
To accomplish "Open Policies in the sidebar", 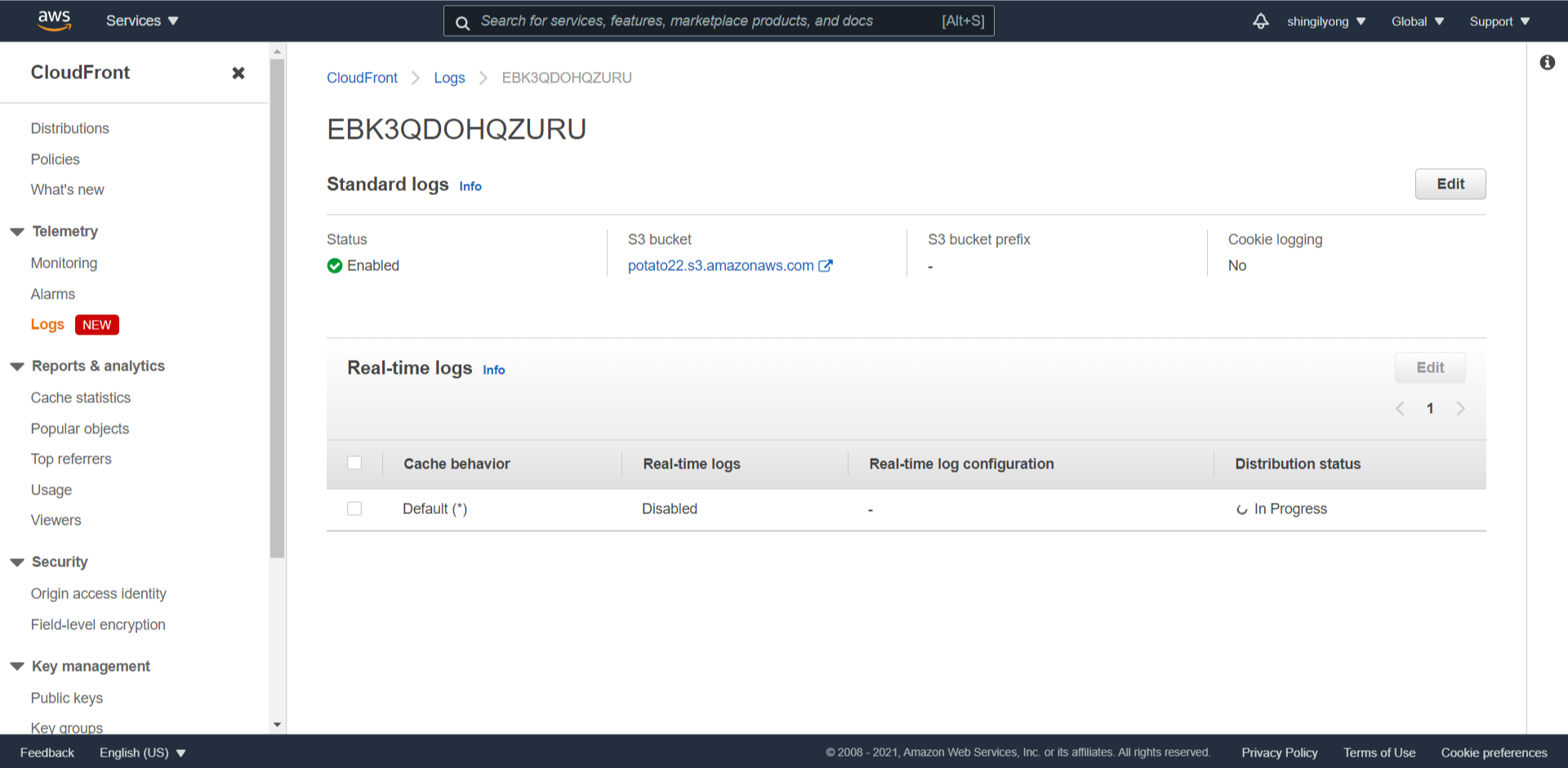I will (56, 159).
